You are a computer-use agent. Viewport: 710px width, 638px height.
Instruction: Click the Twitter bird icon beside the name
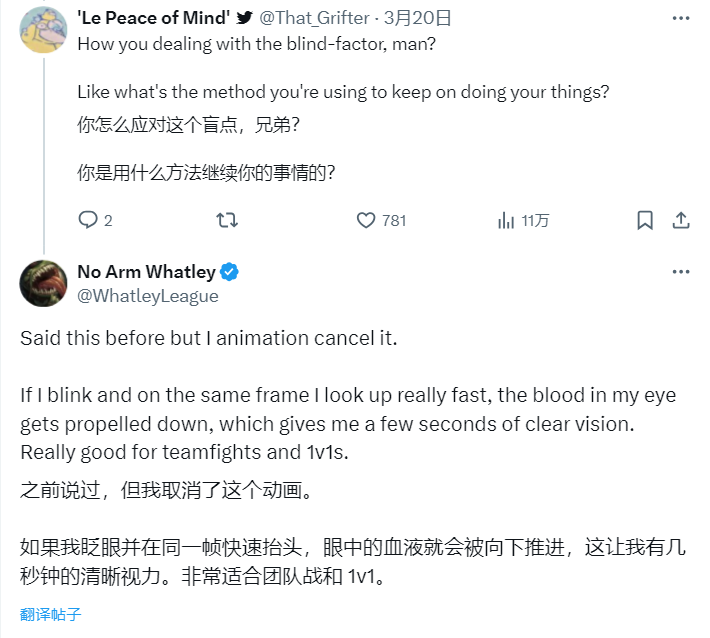[245, 18]
